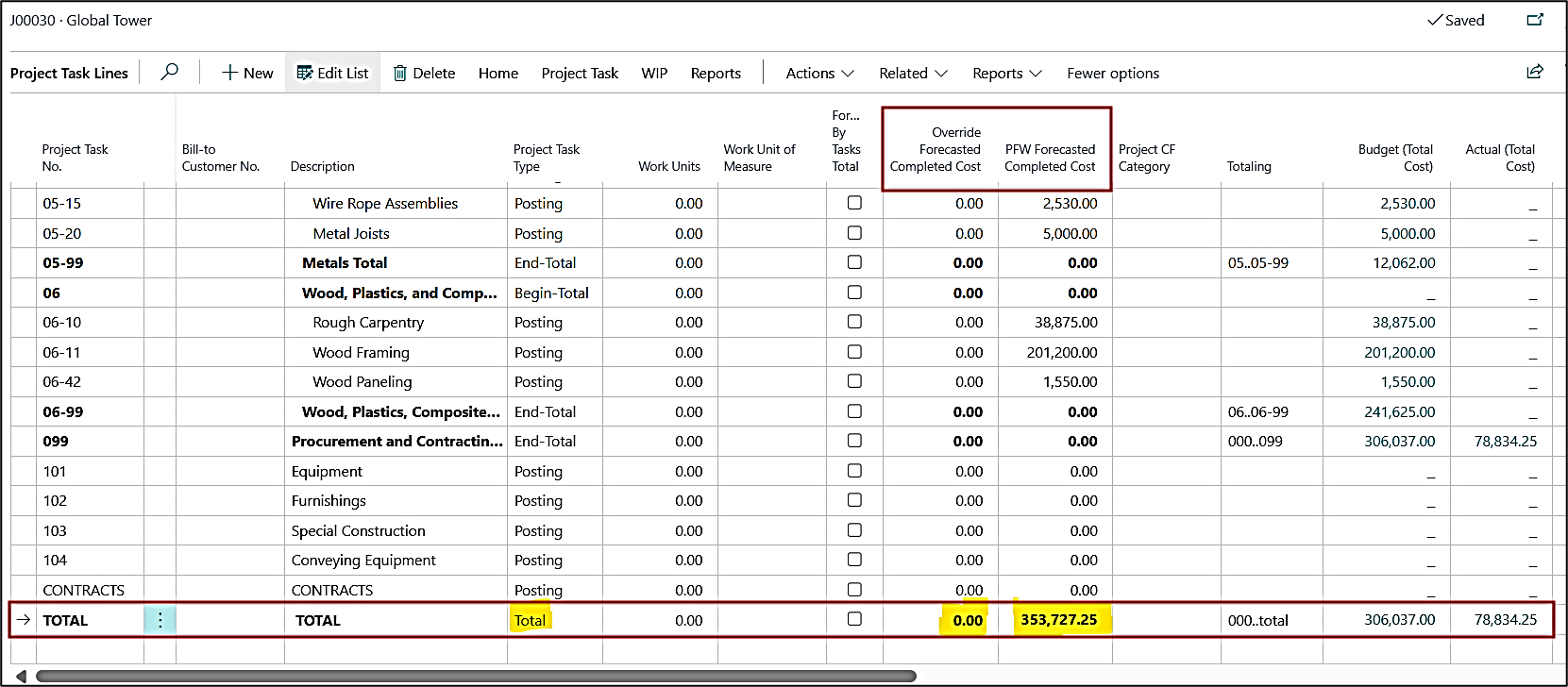Open budget 38,875.00 for Rough Carpentry
The width and height of the screenshot is (1568, 687).
coord(1404,322)
